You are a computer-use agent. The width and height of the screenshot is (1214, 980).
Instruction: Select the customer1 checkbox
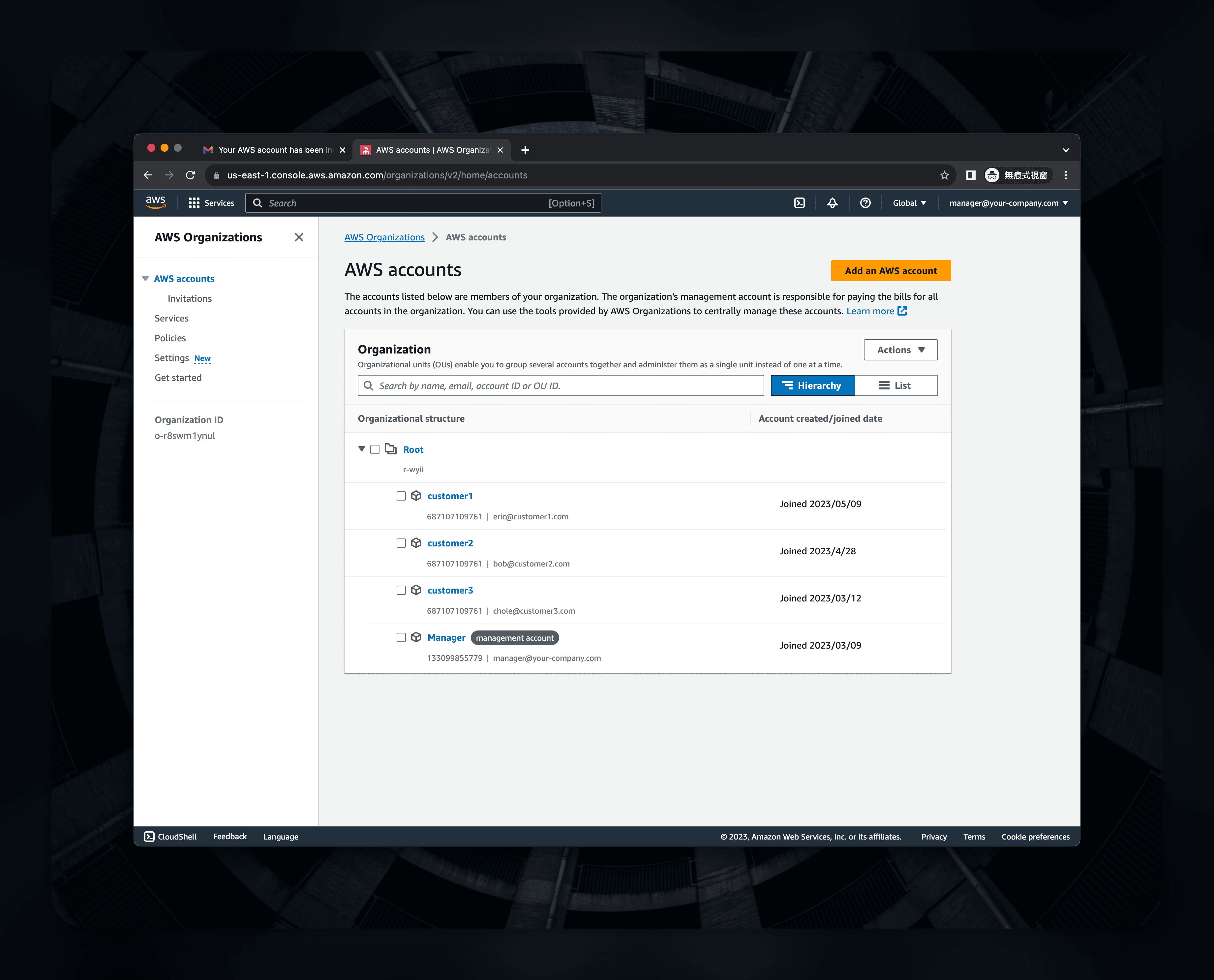[401, 496]
